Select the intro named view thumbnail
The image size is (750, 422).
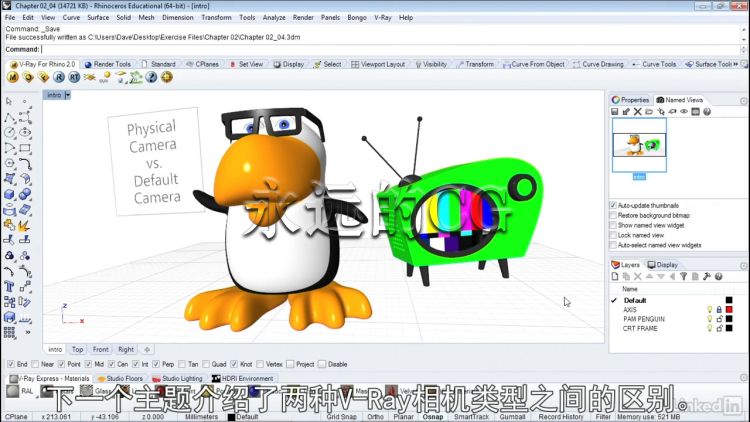coord(639,145)
